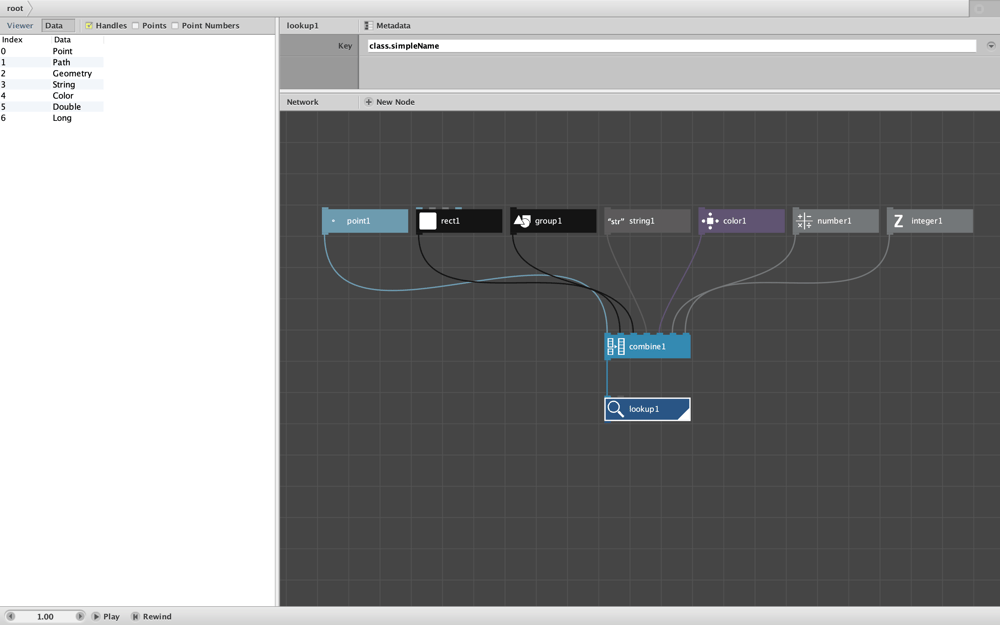The image size is (1000, 625).
Task: Decrease frame with left stepper arrow
Action: point(11,616)
